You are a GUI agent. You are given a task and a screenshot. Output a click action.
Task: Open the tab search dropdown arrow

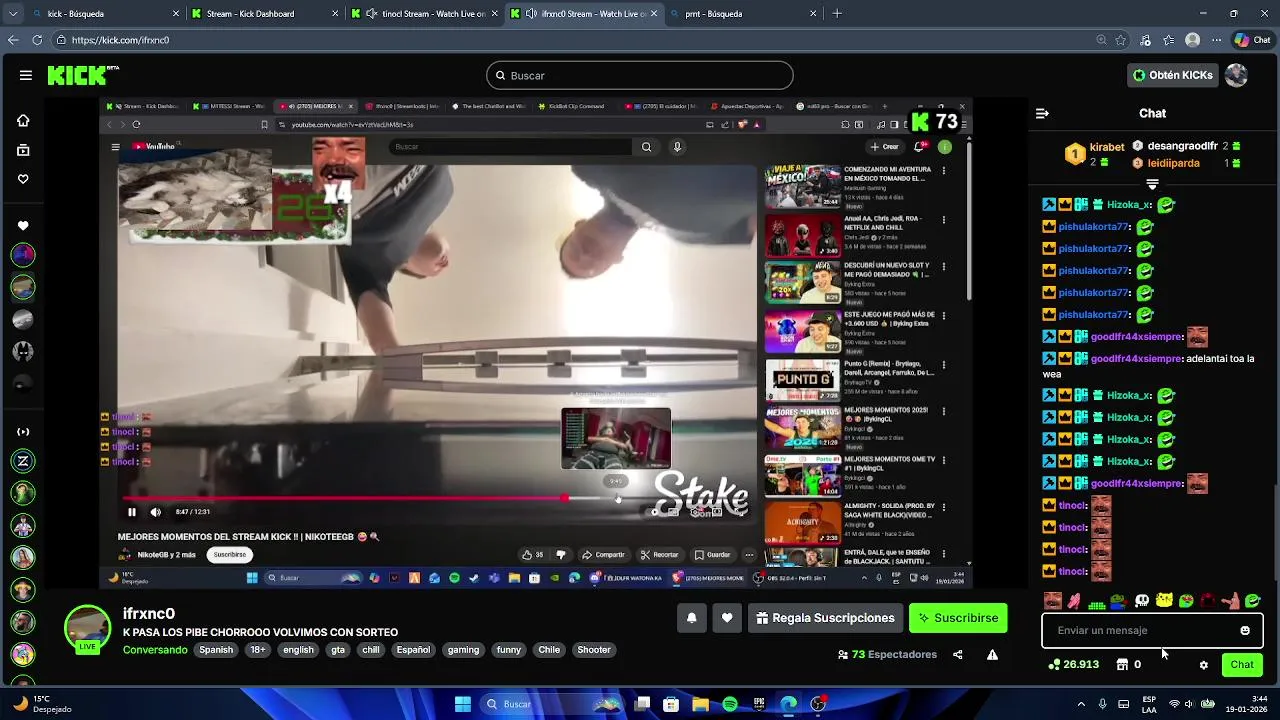pos(13,14)
